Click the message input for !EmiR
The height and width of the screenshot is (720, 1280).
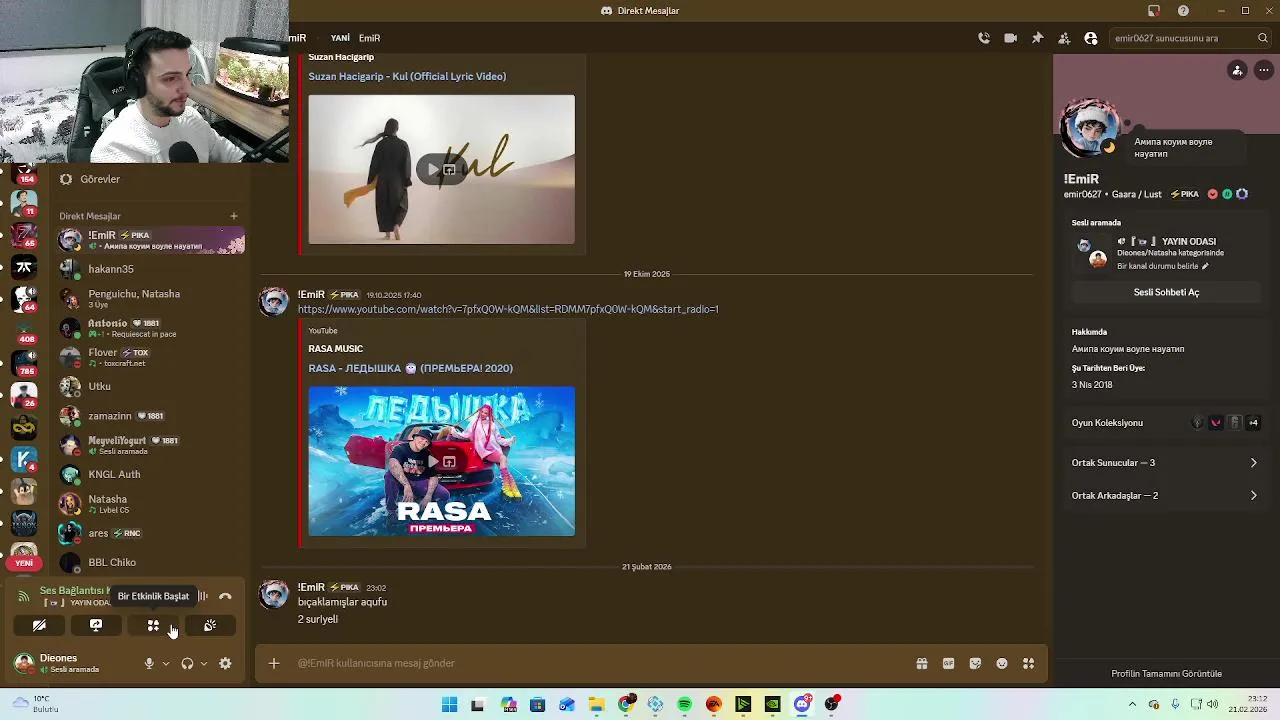coord(600,663)
